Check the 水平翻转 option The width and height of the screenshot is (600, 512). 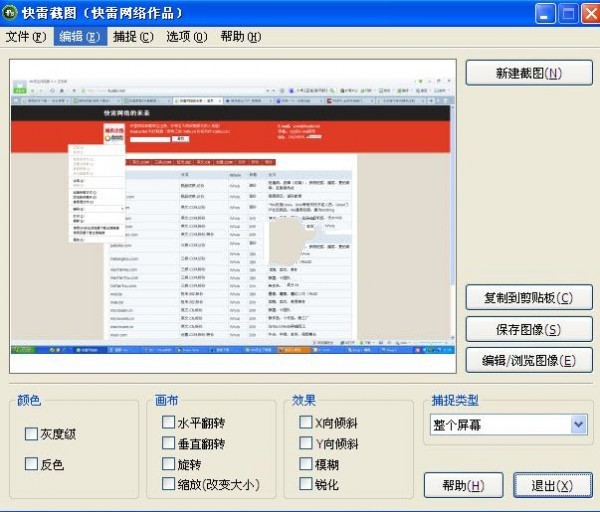pos(168,422)
